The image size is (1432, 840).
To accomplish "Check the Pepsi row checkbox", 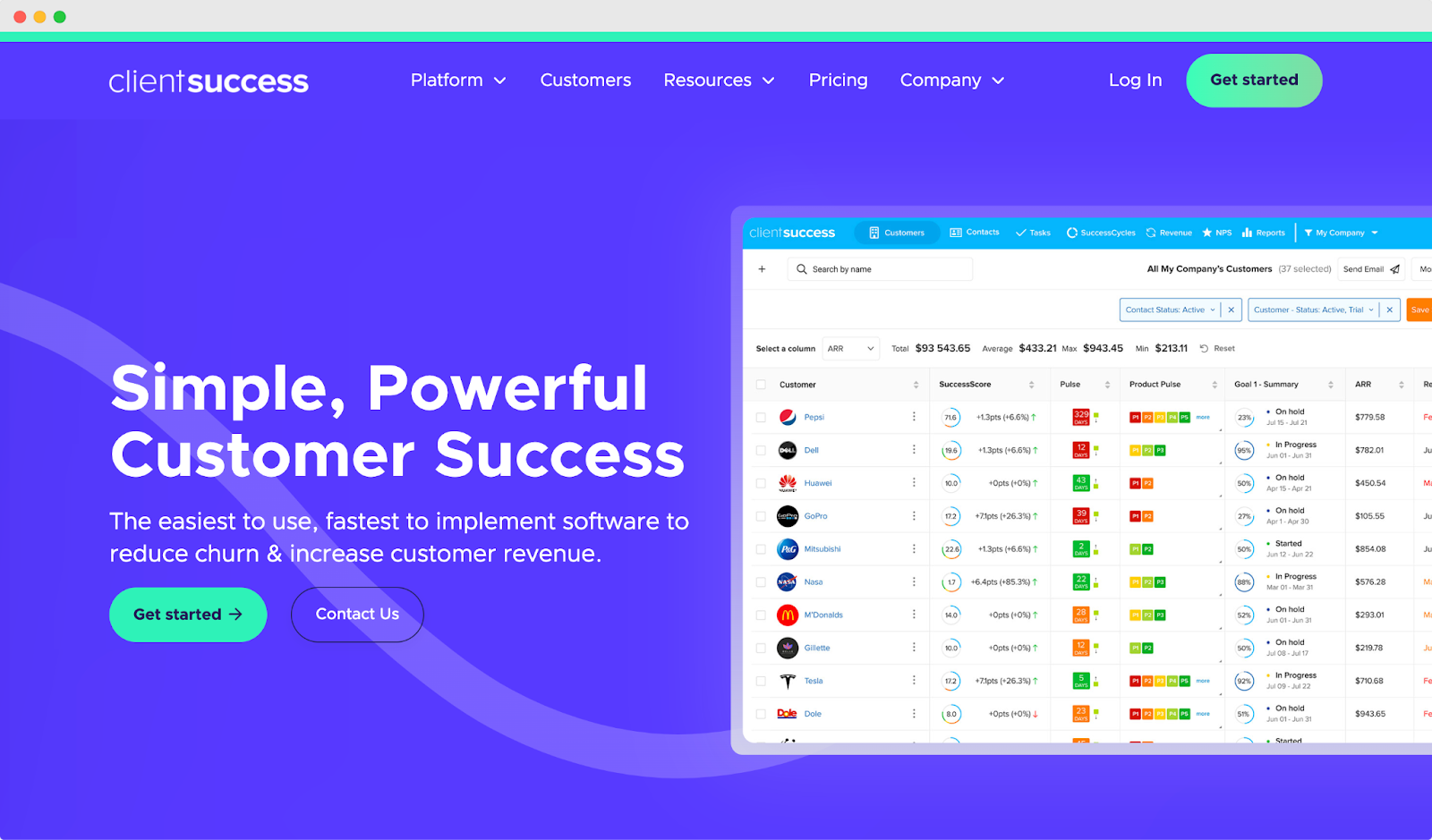I will [761, 418].
